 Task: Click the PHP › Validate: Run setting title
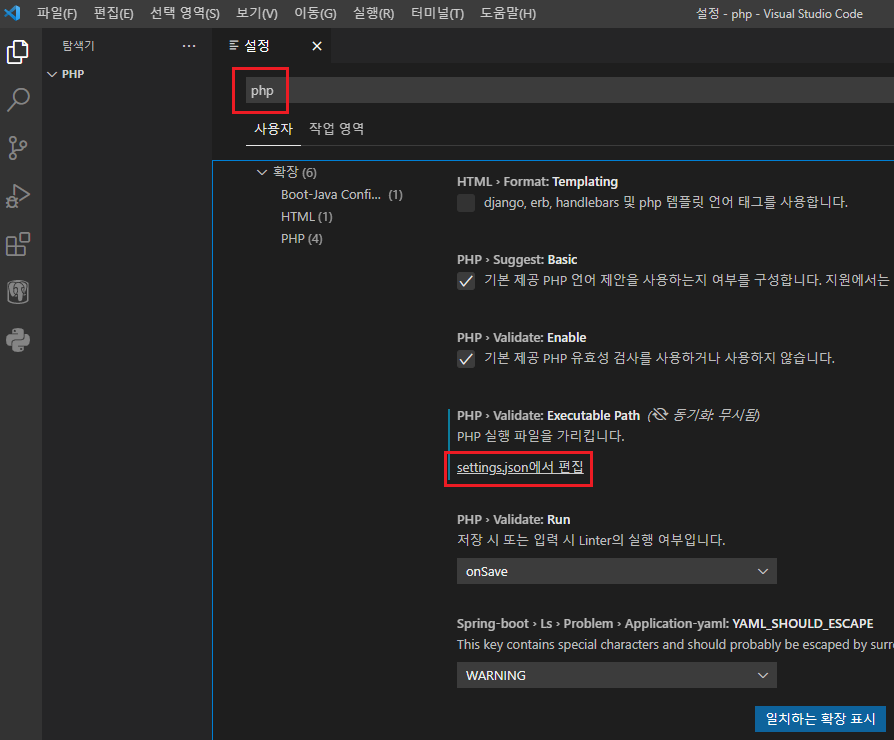pos(514,519)
